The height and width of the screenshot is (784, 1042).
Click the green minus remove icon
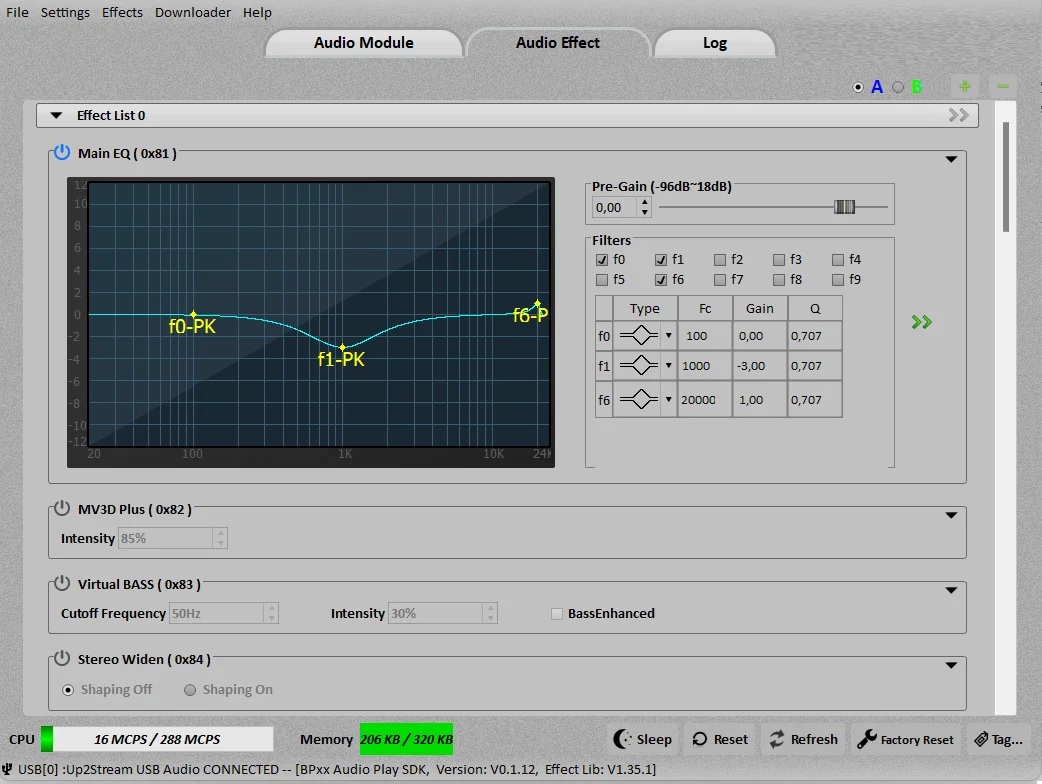(x=1003, y=87)
